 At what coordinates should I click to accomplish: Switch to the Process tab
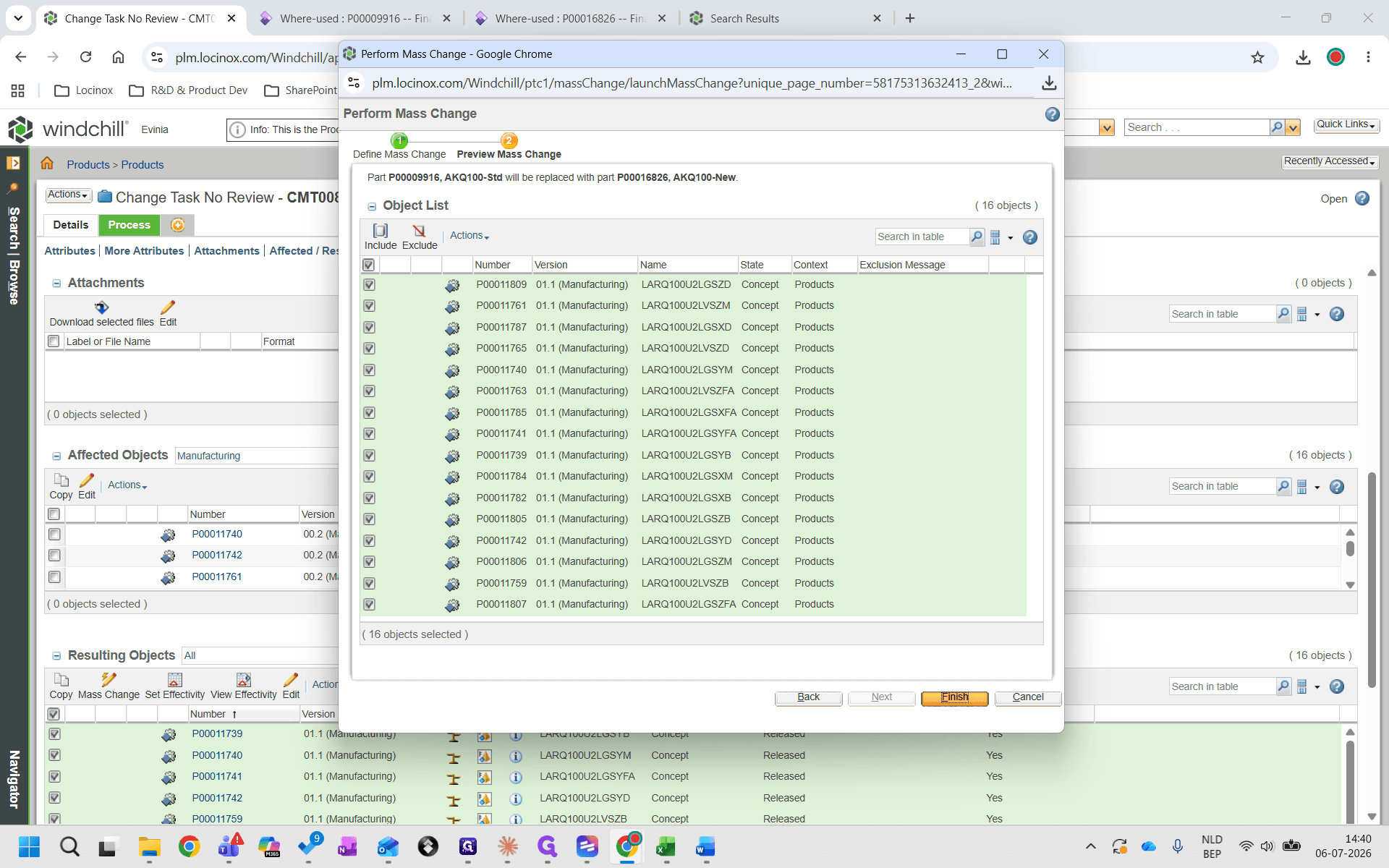pyautogui.click(x=129, y=225)
